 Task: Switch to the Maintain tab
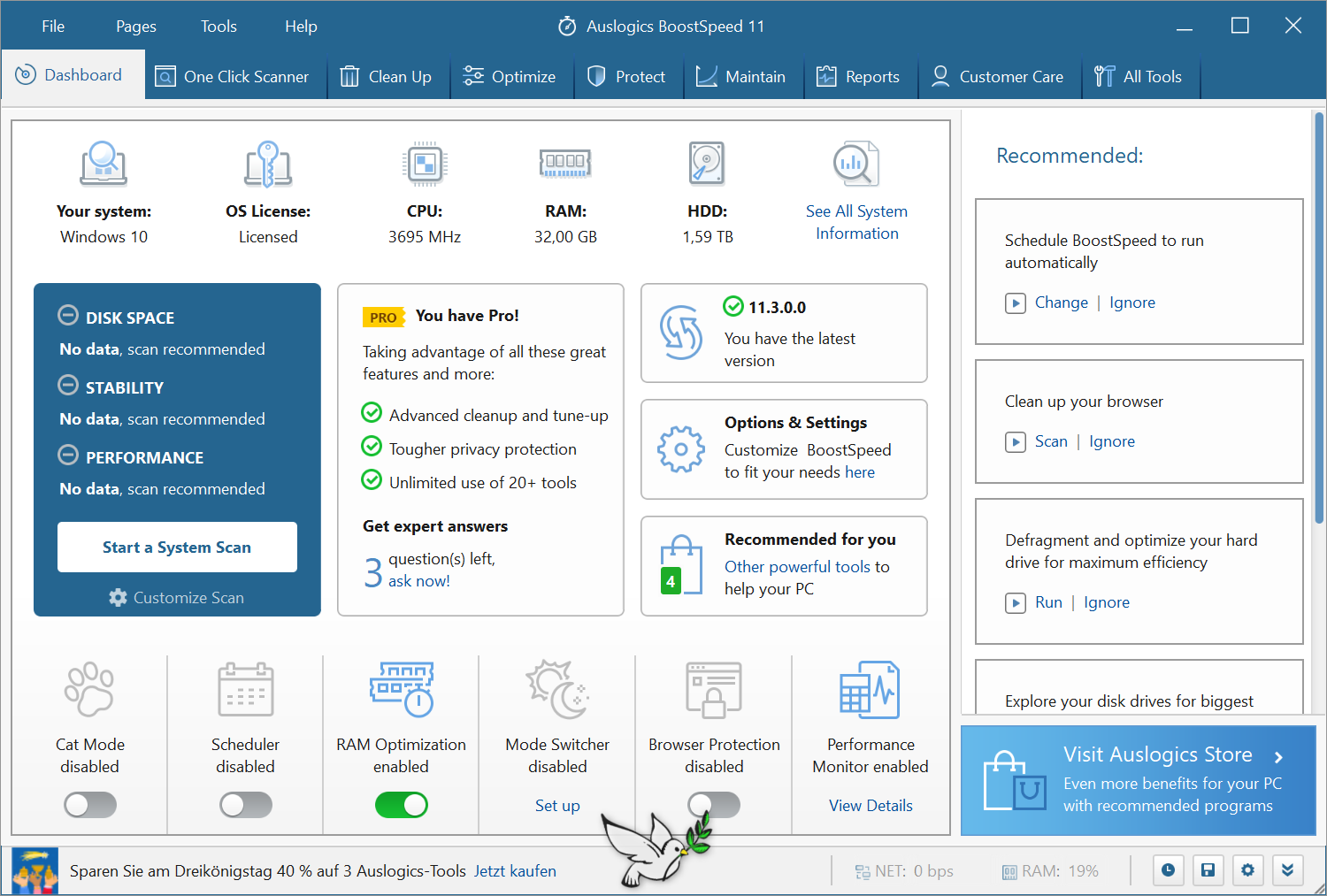point(741,77)
